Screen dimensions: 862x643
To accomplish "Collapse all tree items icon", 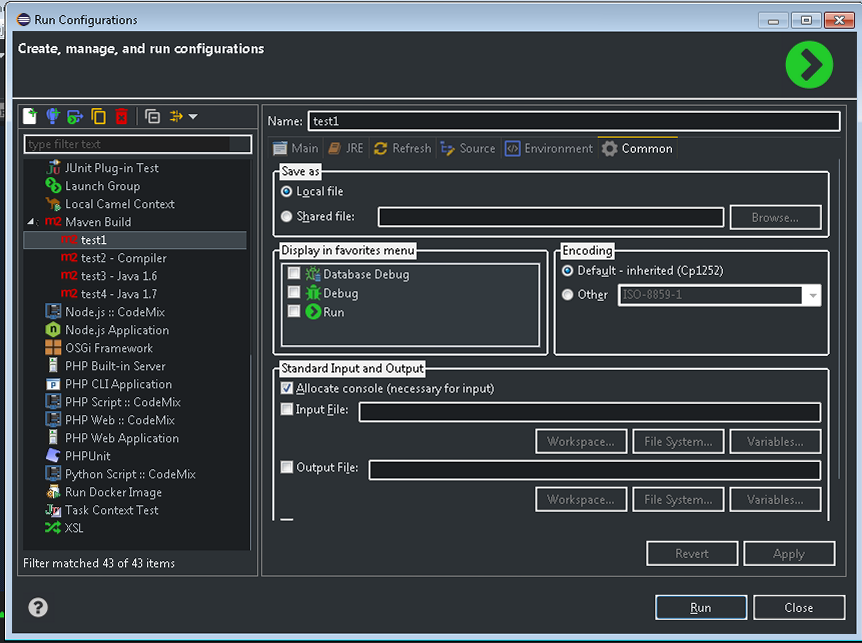I will coord(152,117).
